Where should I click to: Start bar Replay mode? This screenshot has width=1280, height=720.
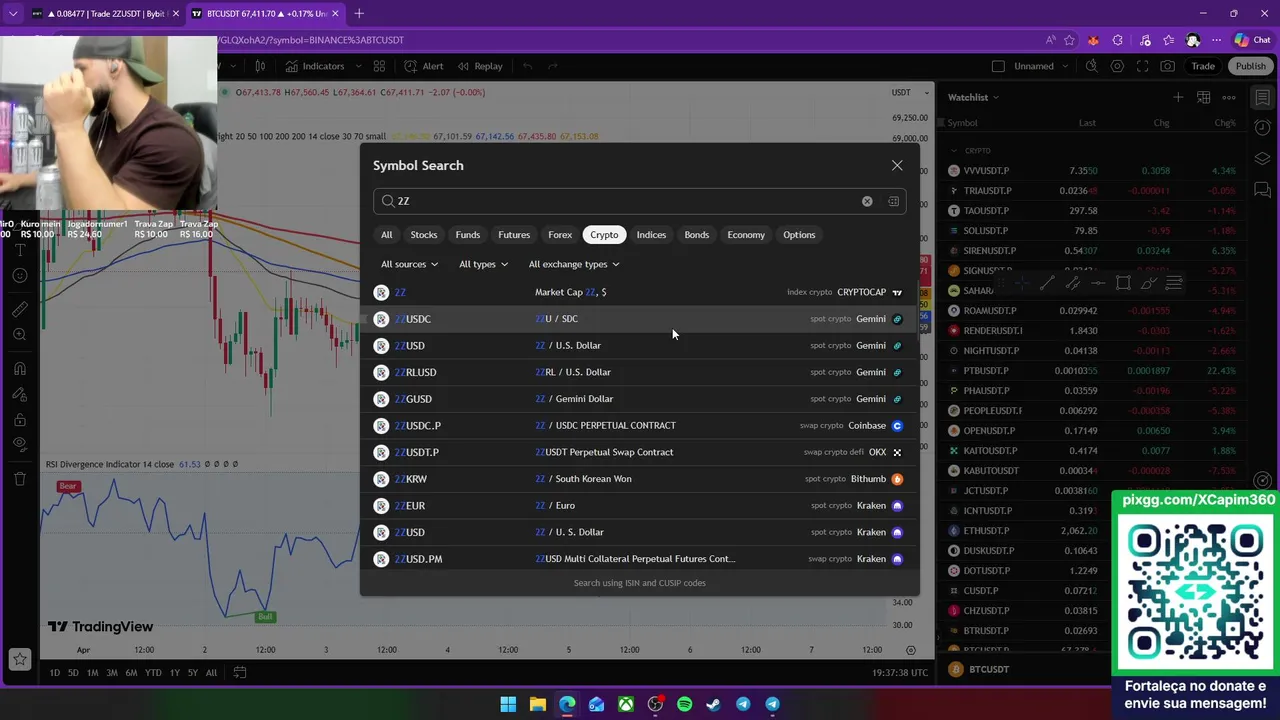(480, 66)
